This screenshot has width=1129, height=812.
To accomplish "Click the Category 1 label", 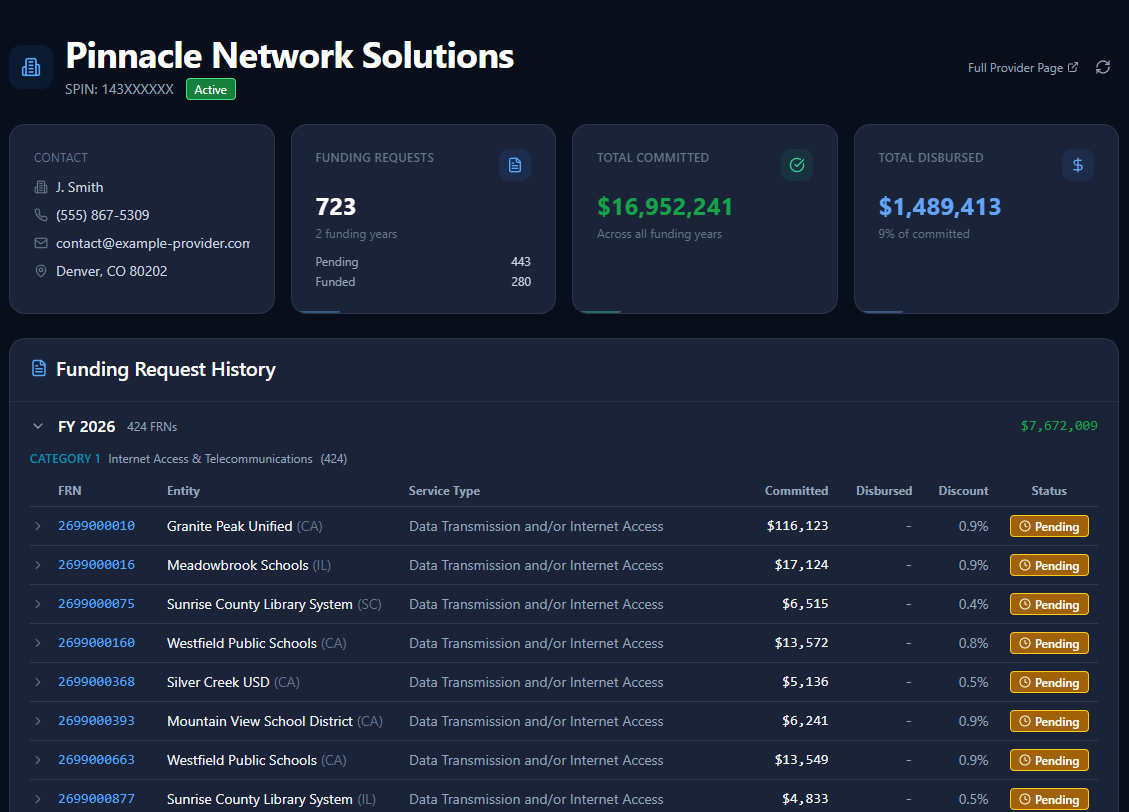I will click(65, 459).
